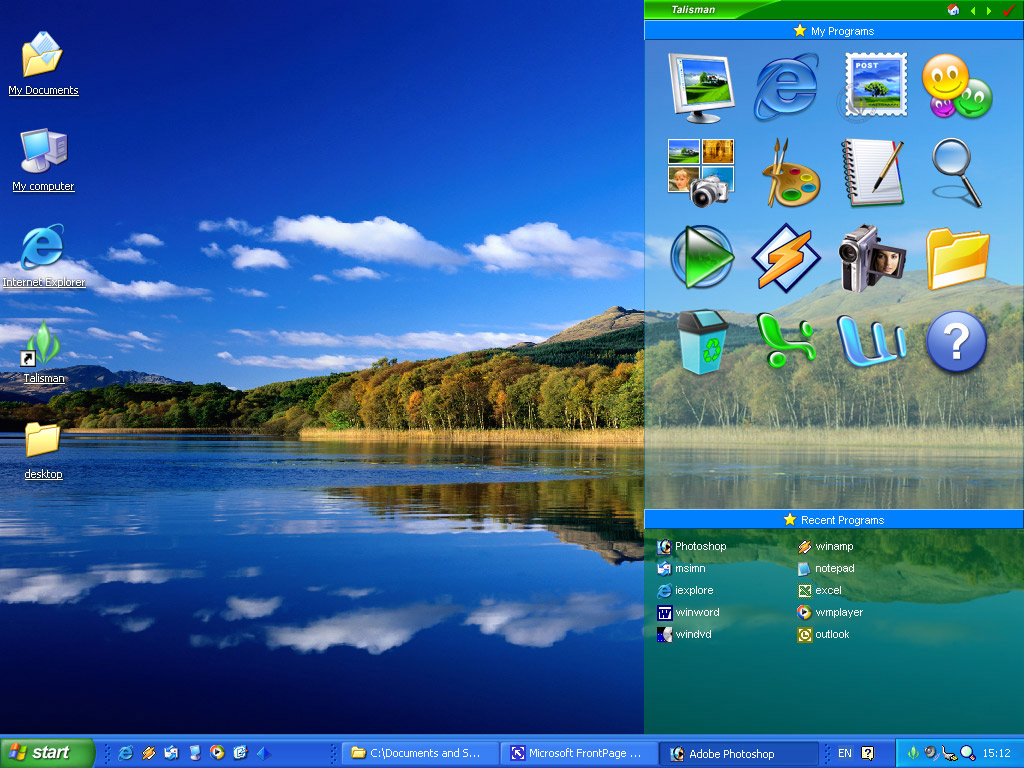Launch excel from Recent Programs
The width and height of the screenshot is (1024, 768).
coord(828,591)
